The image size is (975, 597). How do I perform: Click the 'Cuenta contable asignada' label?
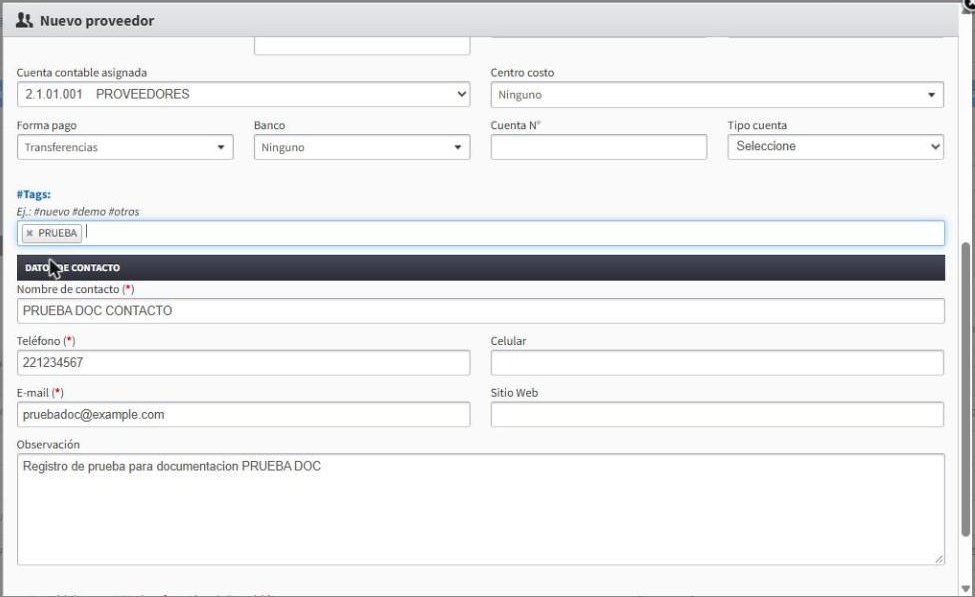coord(82,73)
